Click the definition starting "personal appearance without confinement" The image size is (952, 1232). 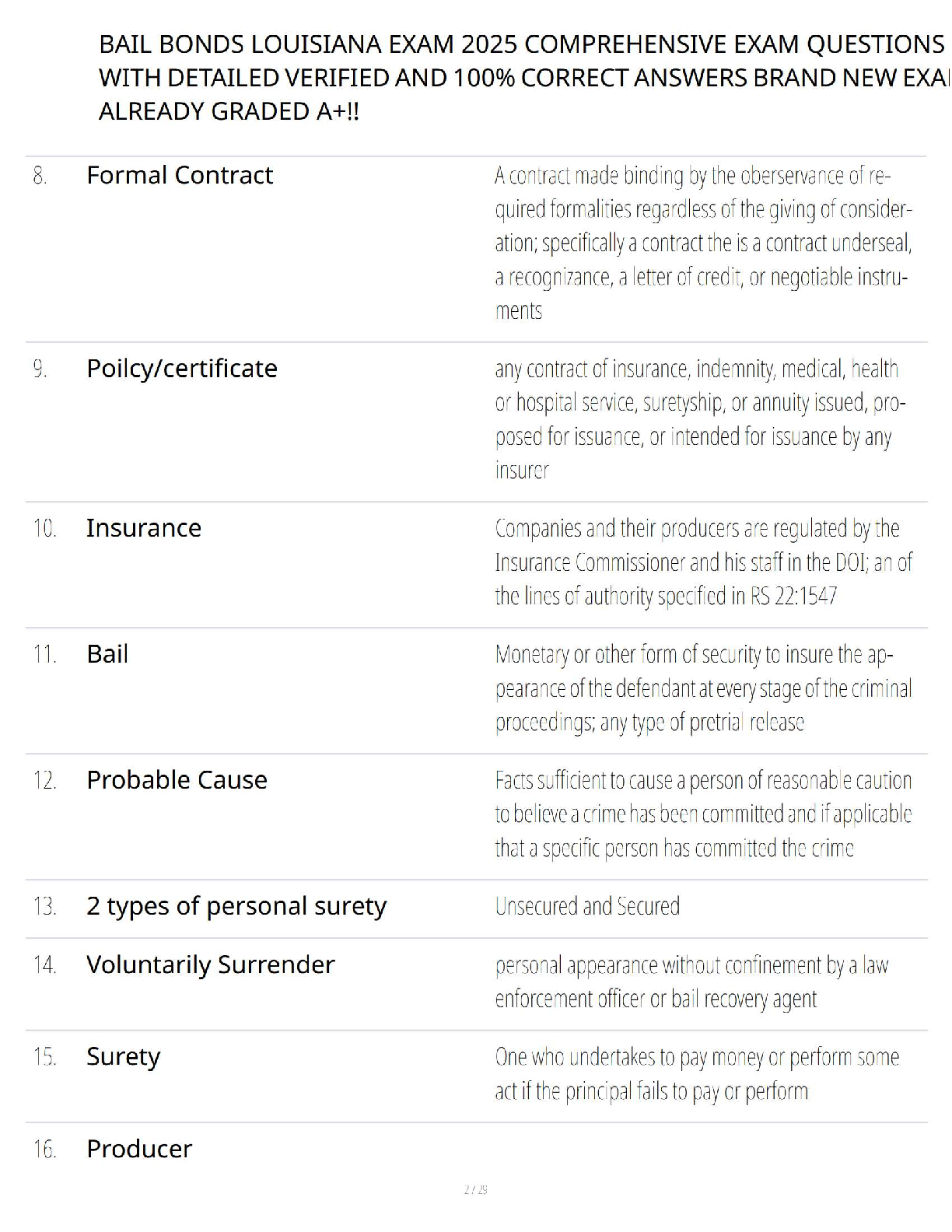(691, 982)
